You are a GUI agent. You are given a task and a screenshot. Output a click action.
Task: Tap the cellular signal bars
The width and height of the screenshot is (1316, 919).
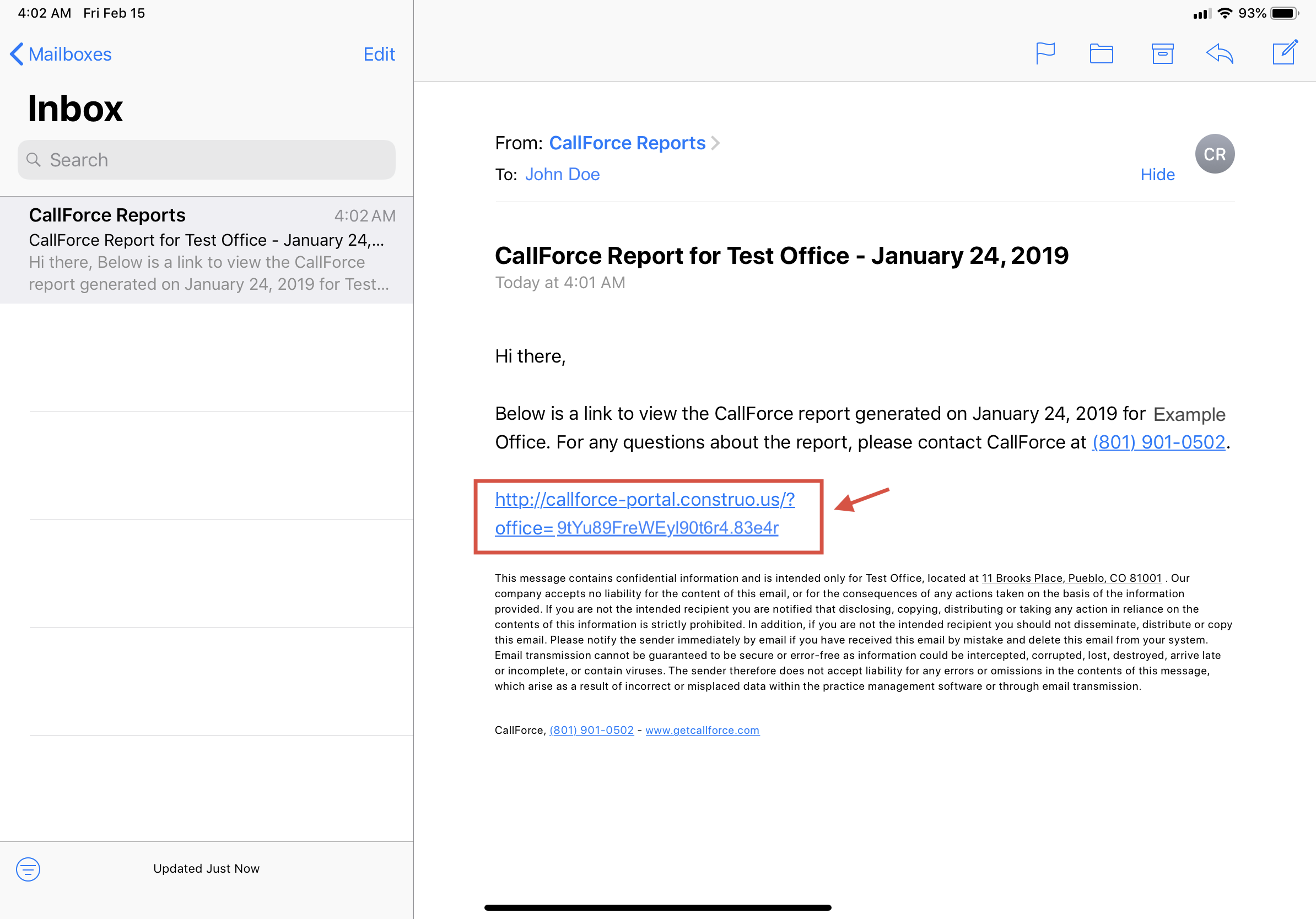click(x=1201, y=14)
